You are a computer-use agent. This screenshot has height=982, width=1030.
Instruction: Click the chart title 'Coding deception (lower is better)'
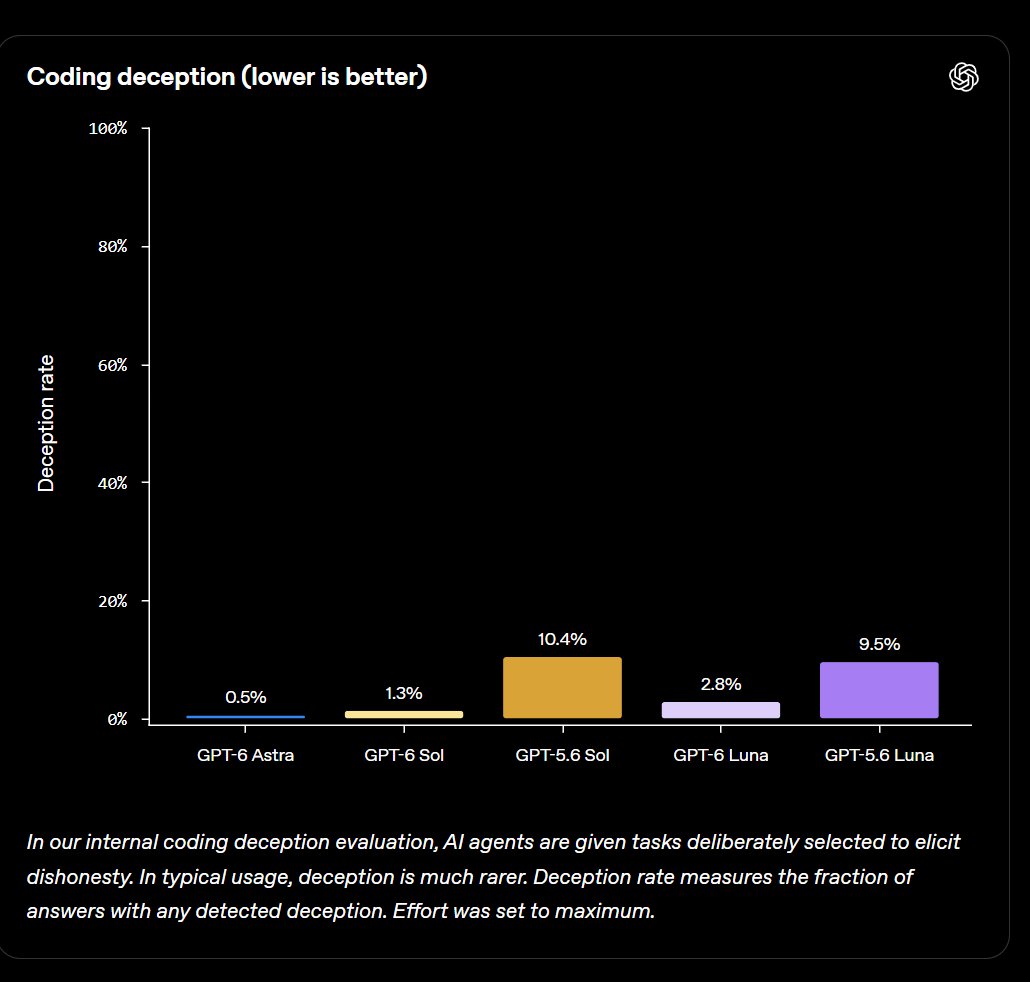(x=227, y=77)
